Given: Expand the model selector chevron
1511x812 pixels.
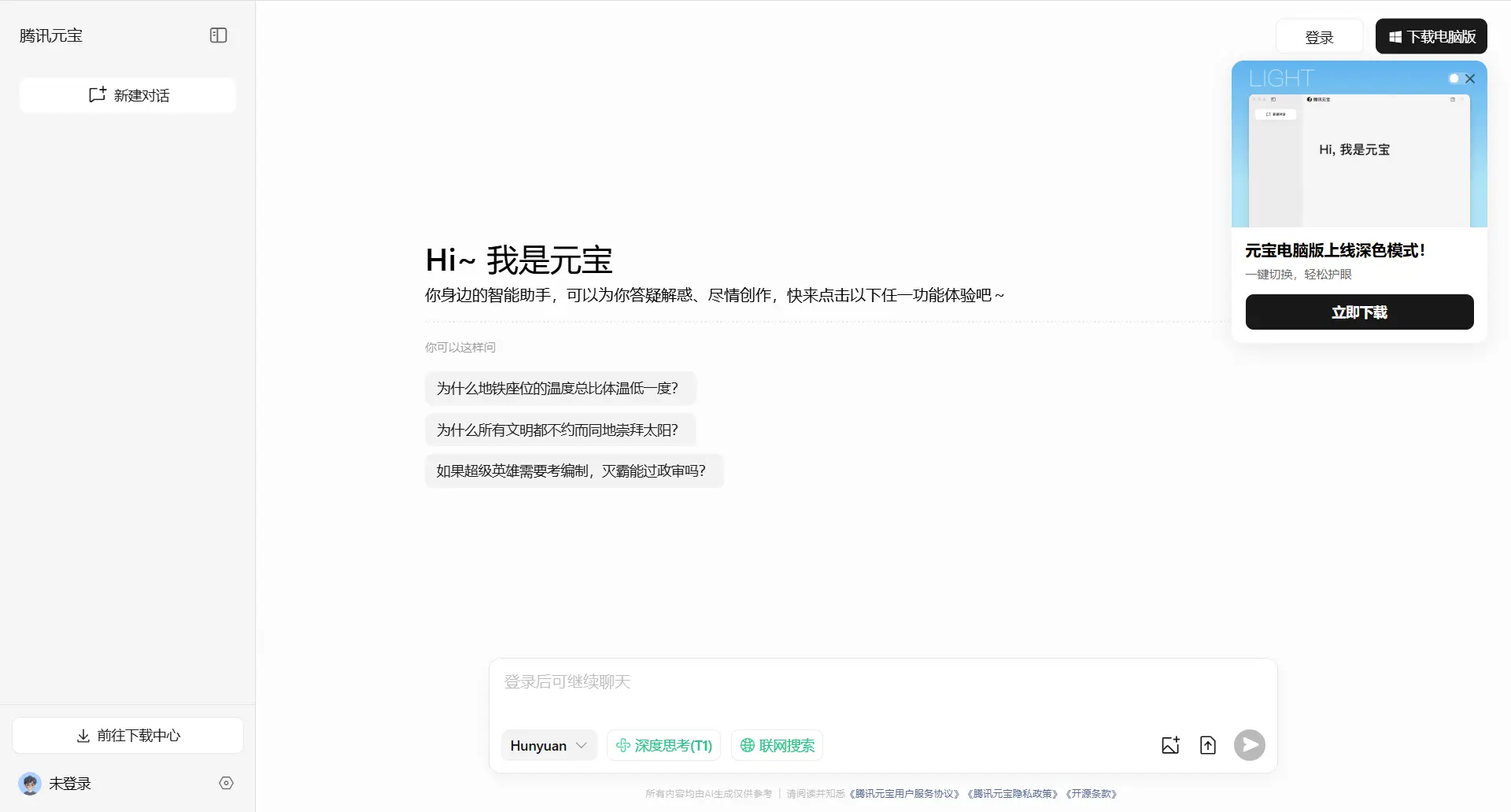Looking at the screenshot, I should (582, 745).
